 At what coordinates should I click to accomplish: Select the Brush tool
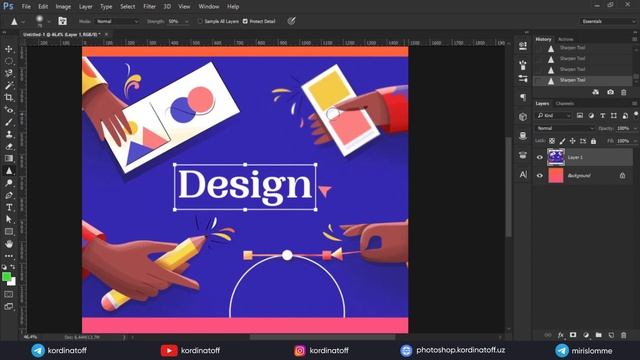click(x=9, y=122)
